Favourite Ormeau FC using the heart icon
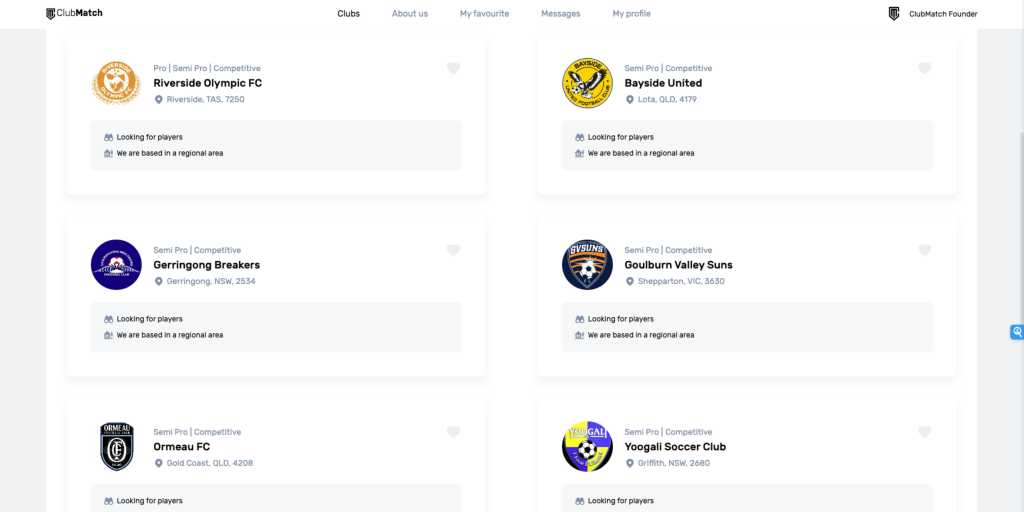Image resolution: width=1024 pixels, height=512 pixels. 453,432
